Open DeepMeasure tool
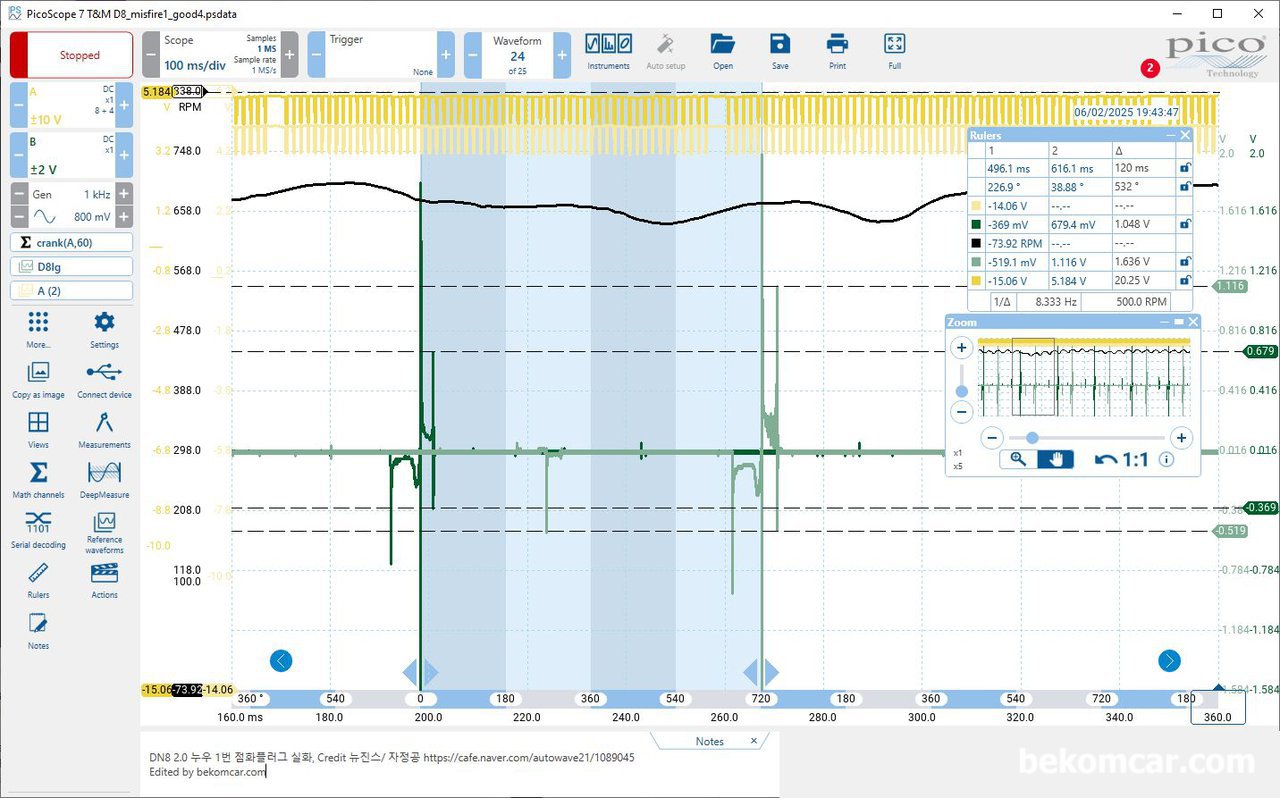 (x=104, y=479)
